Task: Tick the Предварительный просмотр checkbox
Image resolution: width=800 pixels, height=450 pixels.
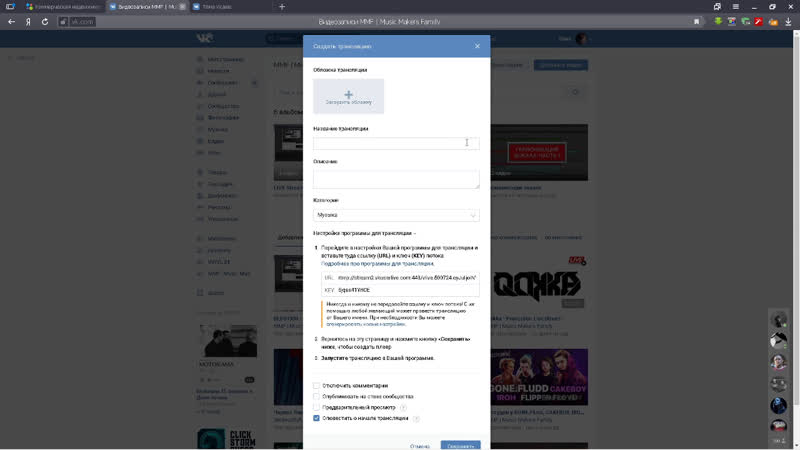Action: coord(317,408)
